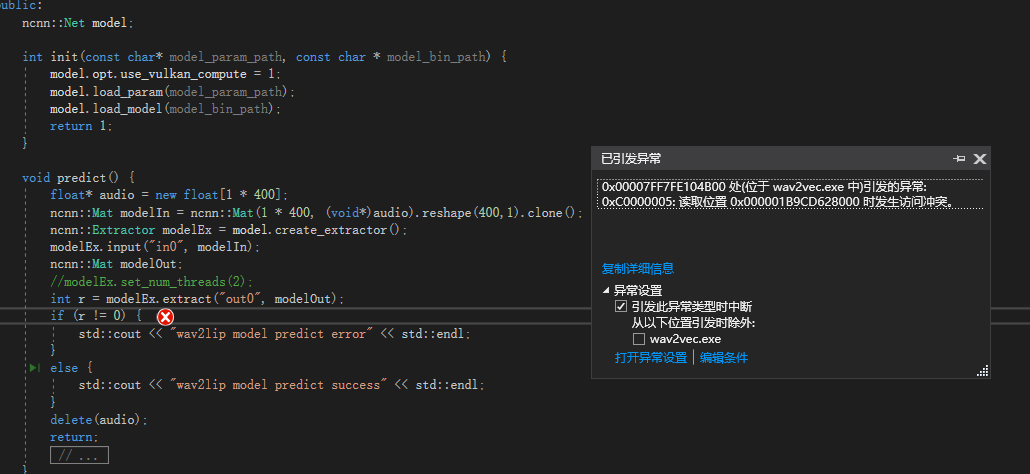Image resolution: width=1030 pixels, height=474 pixels.
Task: Click the 'void predict() {' line
Action: 78,178
